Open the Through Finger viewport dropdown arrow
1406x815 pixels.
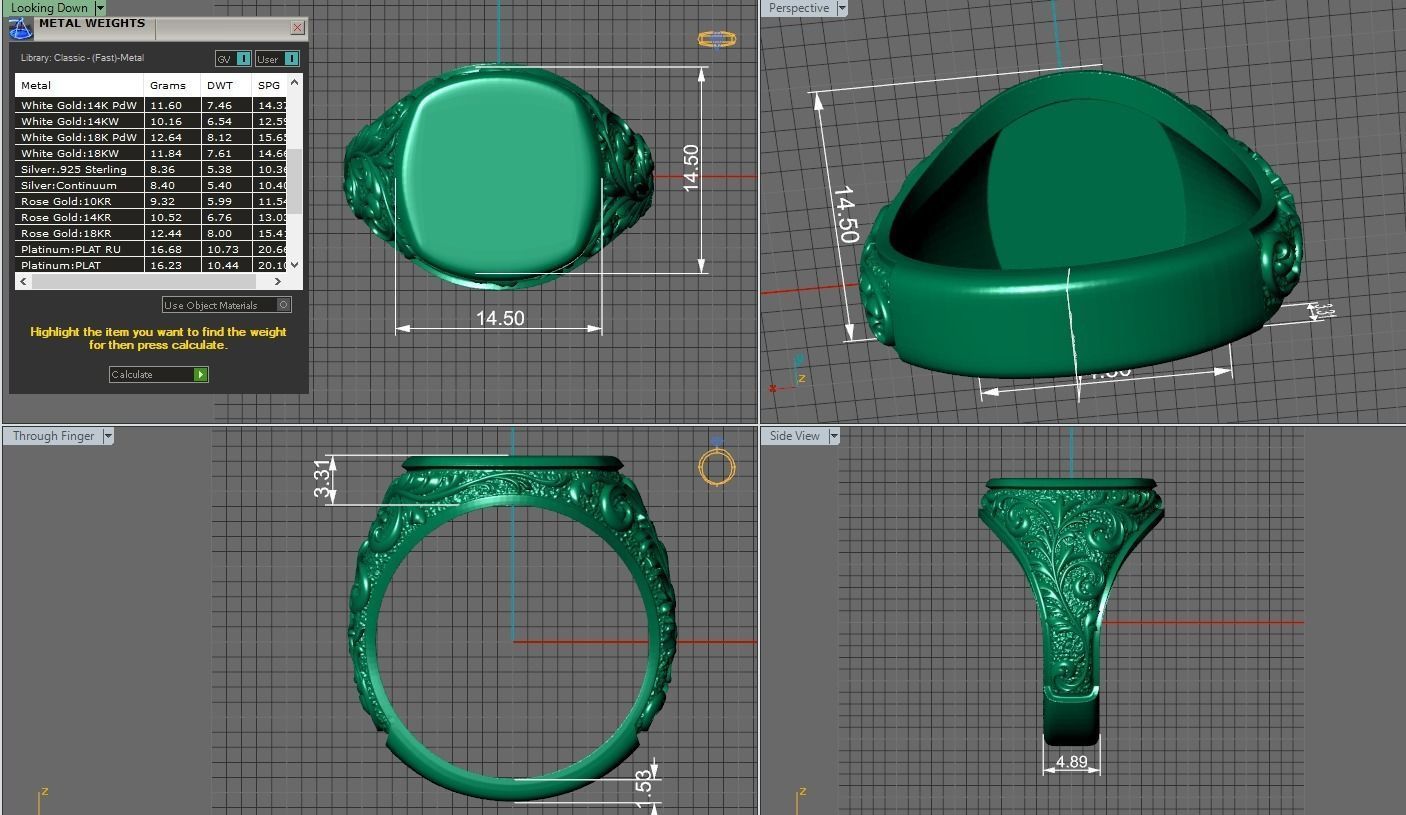point(108,436)
